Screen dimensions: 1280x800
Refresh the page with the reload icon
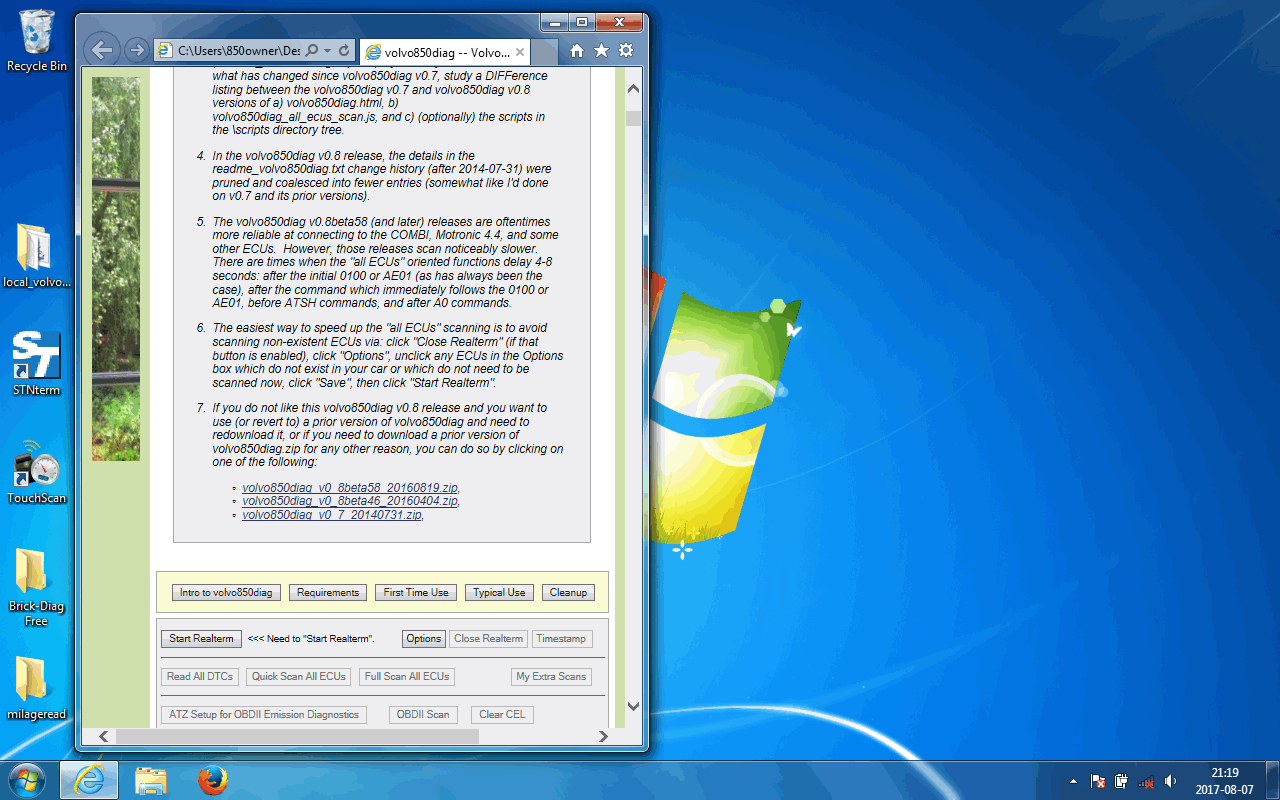point(344,50)
